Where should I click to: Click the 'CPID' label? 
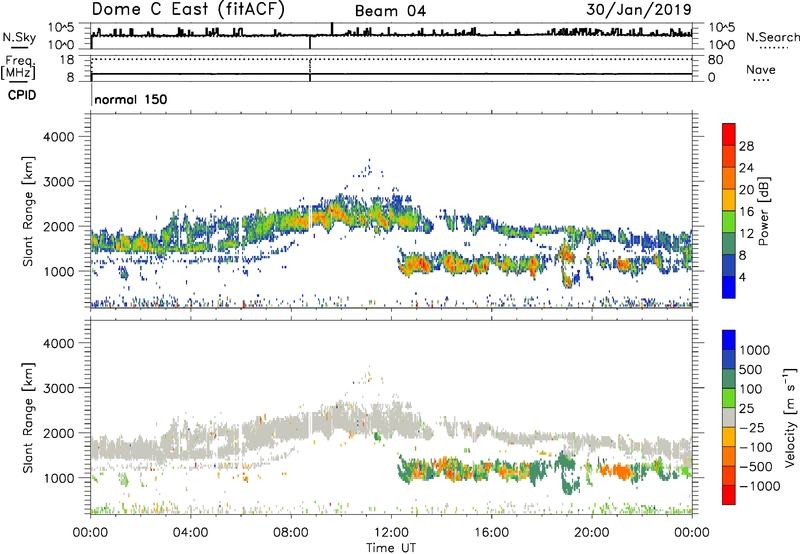point(22,95)
